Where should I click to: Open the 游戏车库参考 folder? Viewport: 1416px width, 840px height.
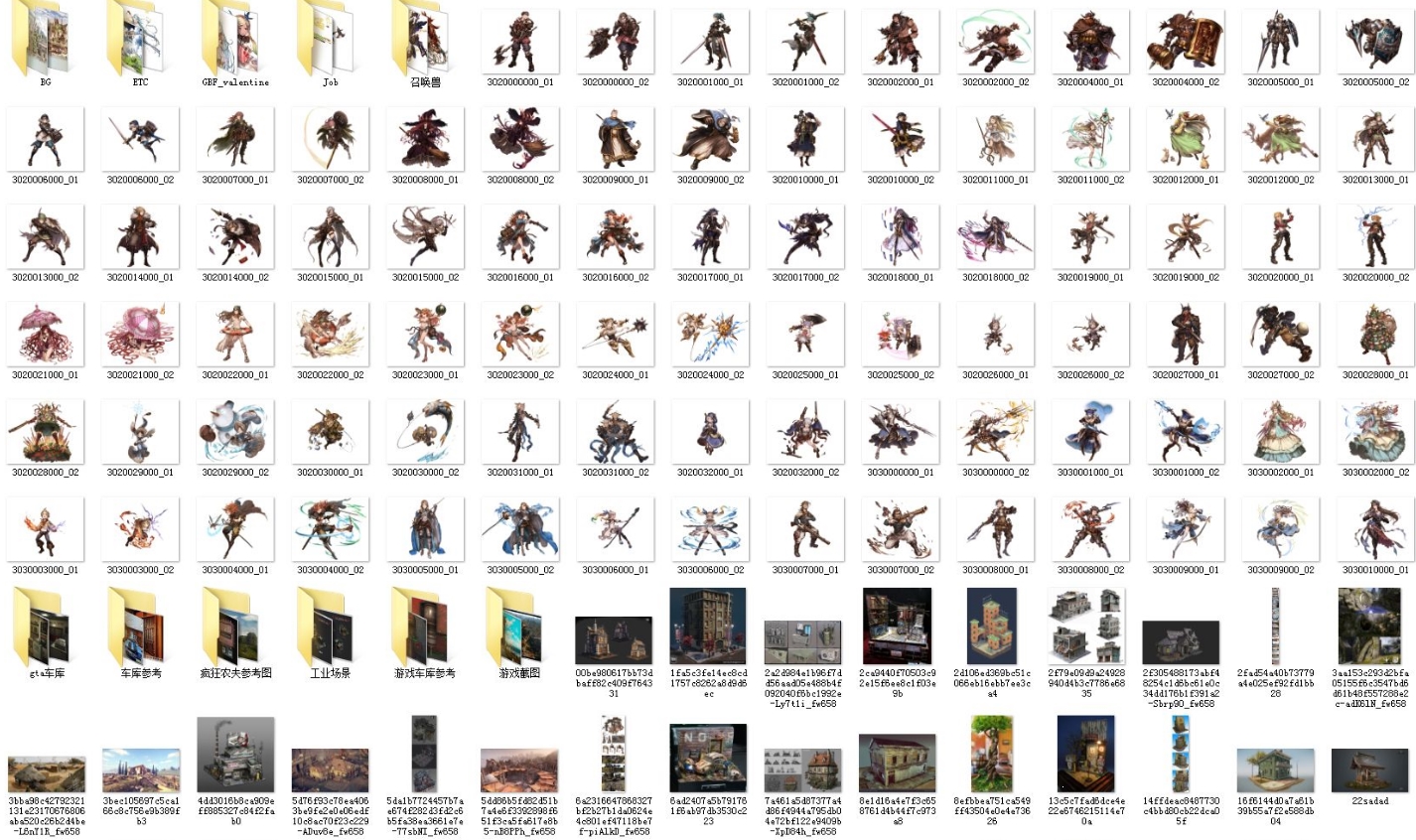tap(423, 627)
